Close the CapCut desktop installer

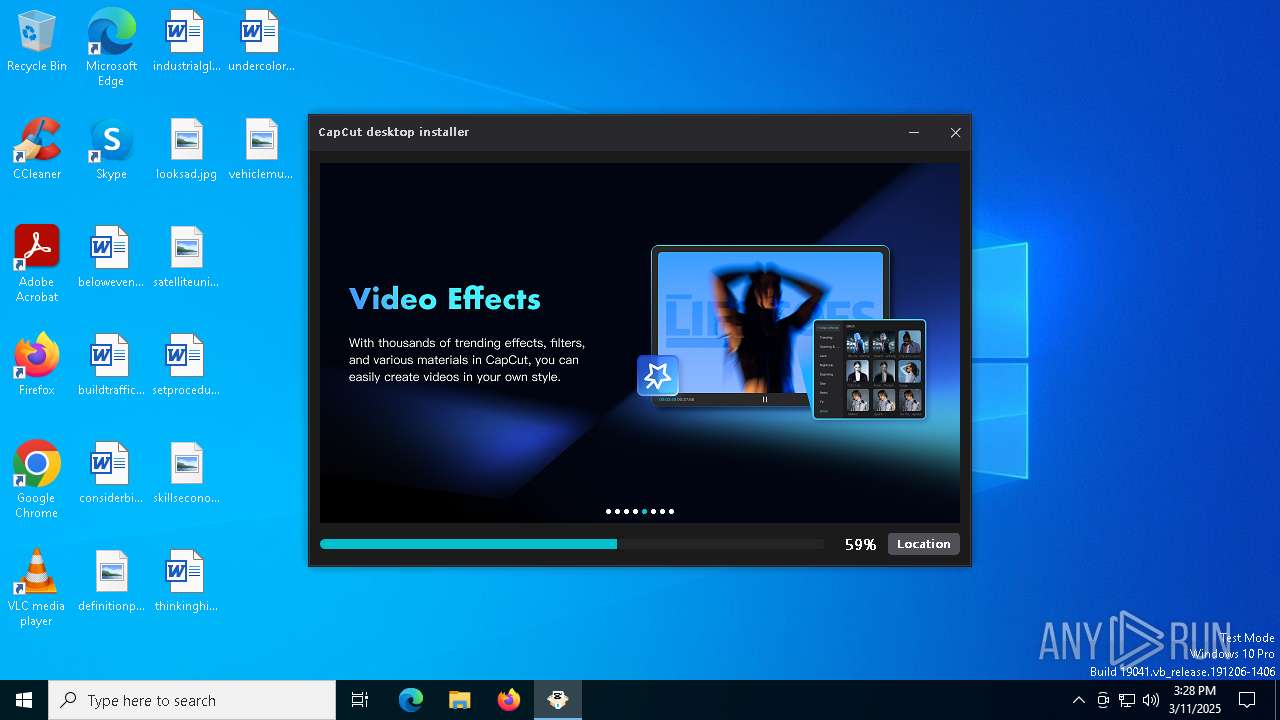click(x=955, y=132)
